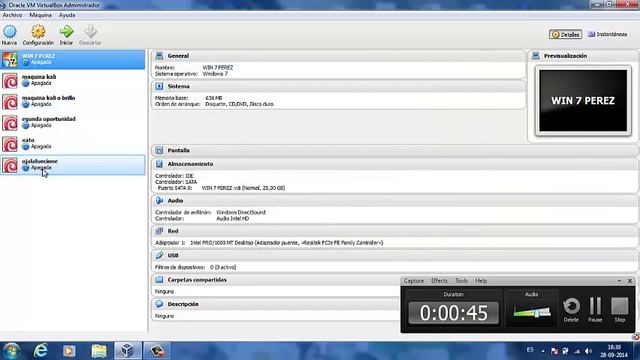Open the Ayuda menu
Screen dimensions: 640x360
pyautogui.click(x=67, y=15)
